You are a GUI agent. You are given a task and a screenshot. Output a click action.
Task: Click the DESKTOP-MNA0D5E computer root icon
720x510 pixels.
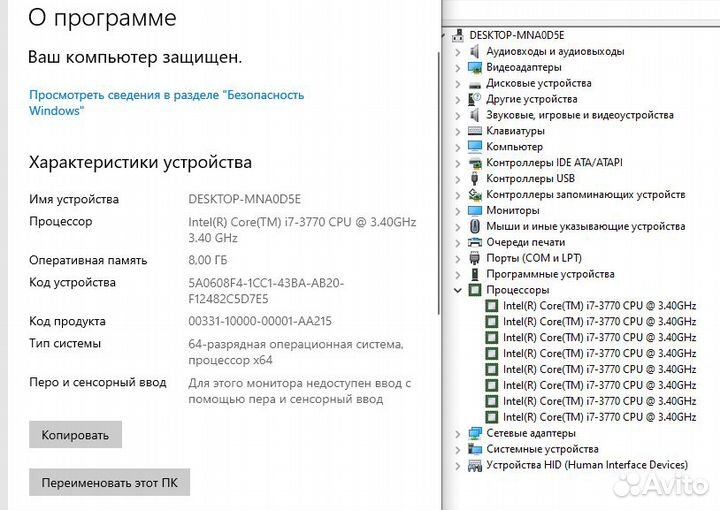(458, 35)
